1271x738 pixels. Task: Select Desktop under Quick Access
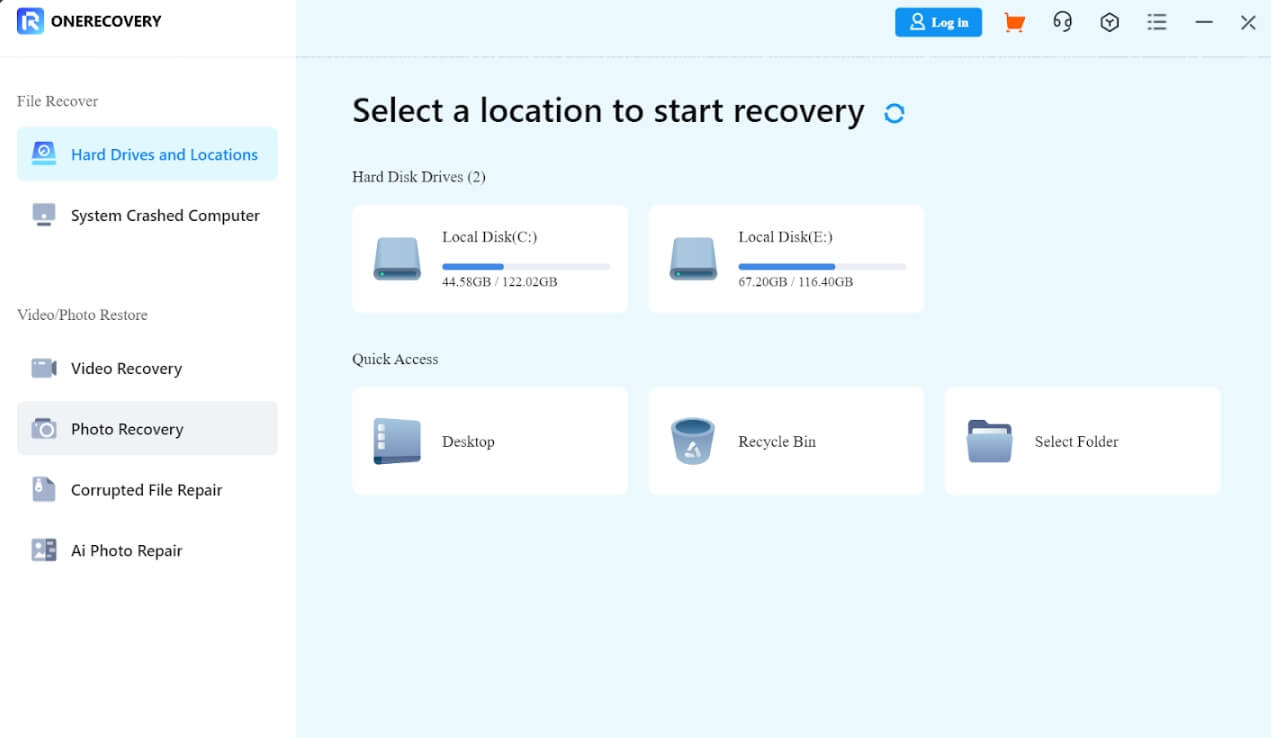[489, 440]
